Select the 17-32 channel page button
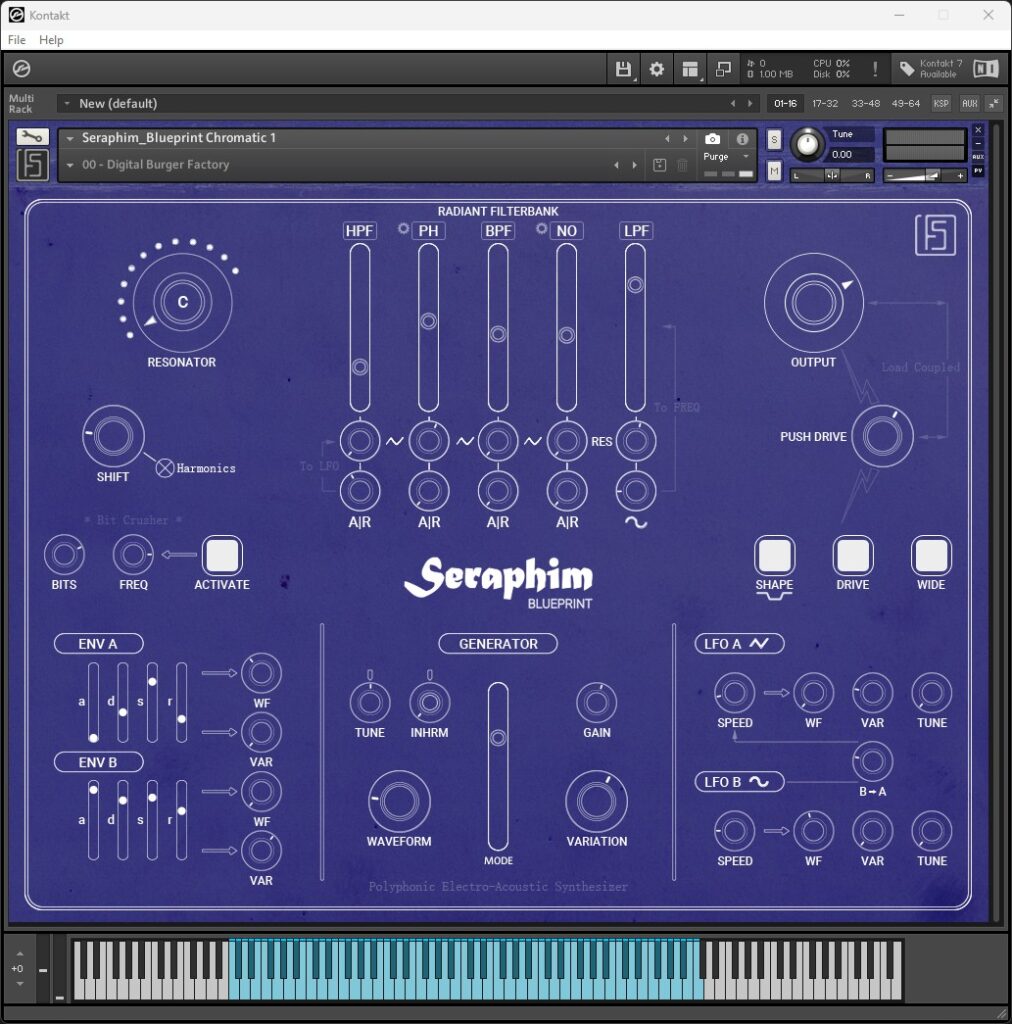The width and height of the screenshot is (1012, 1024). (825, 103)
